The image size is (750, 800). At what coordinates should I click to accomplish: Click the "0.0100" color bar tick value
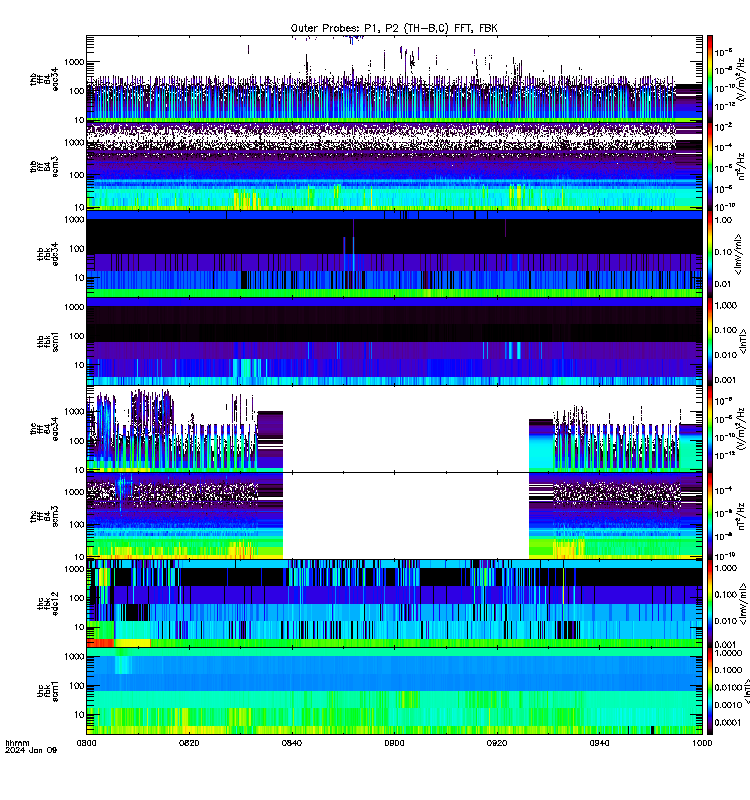click(728, 687)
